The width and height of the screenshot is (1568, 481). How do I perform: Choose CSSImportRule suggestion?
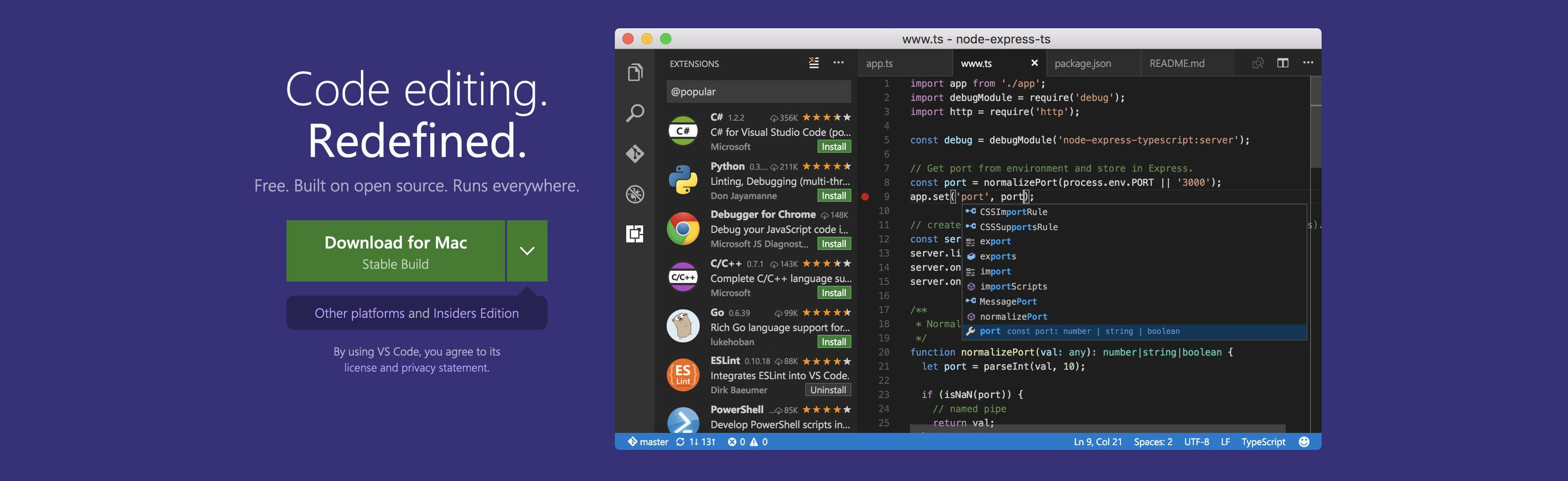[x=1134, y=212]
